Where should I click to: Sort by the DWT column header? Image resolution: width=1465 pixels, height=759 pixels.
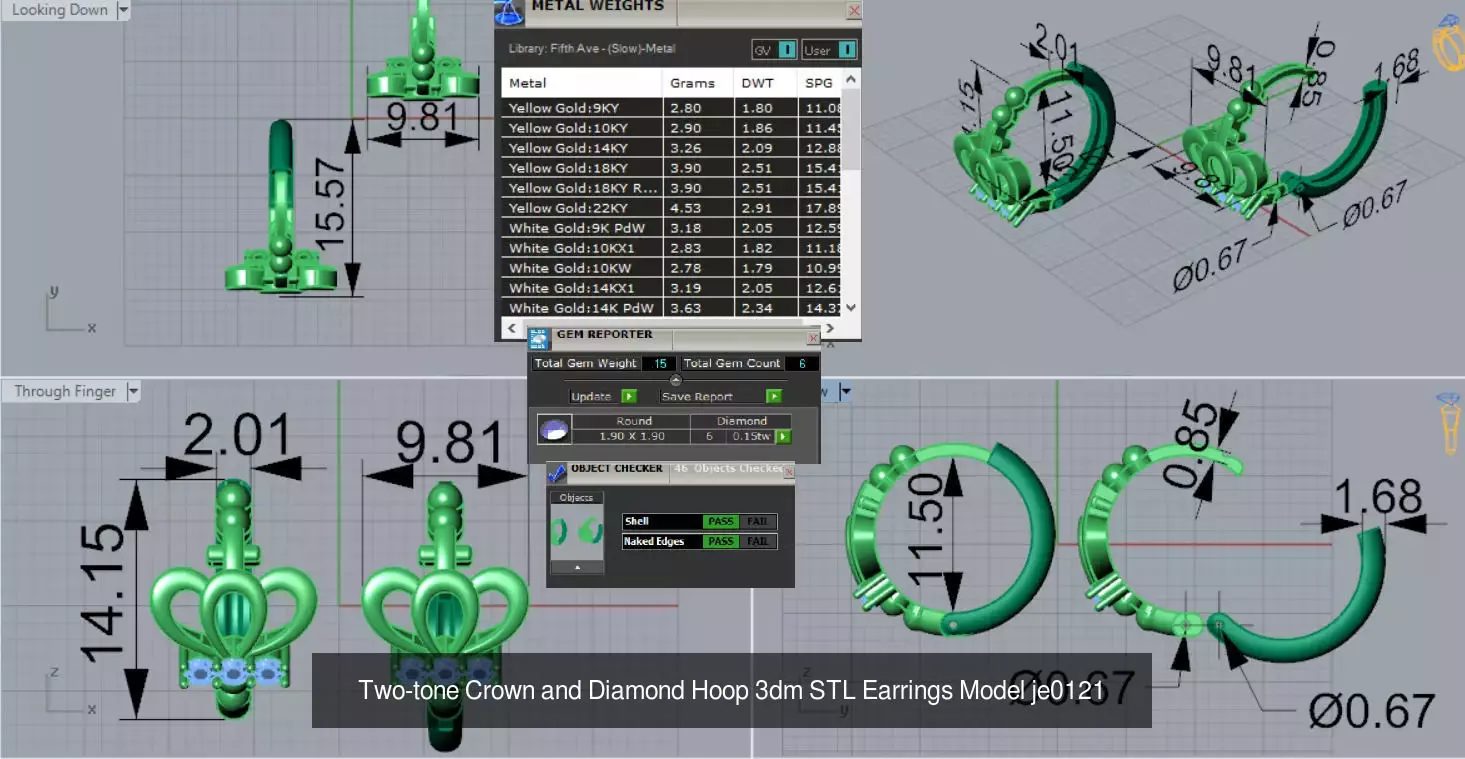tap(765, 83)
